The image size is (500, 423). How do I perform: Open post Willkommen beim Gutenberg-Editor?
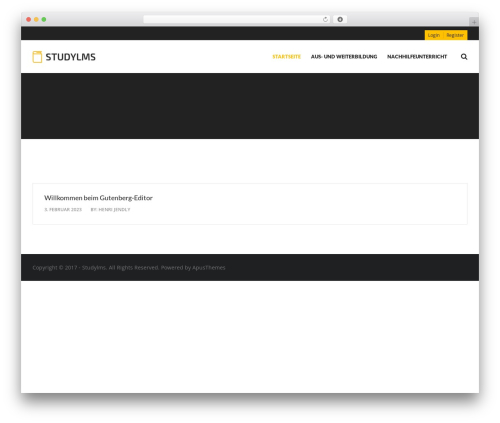pyautogui.click(x=98, y=198)
